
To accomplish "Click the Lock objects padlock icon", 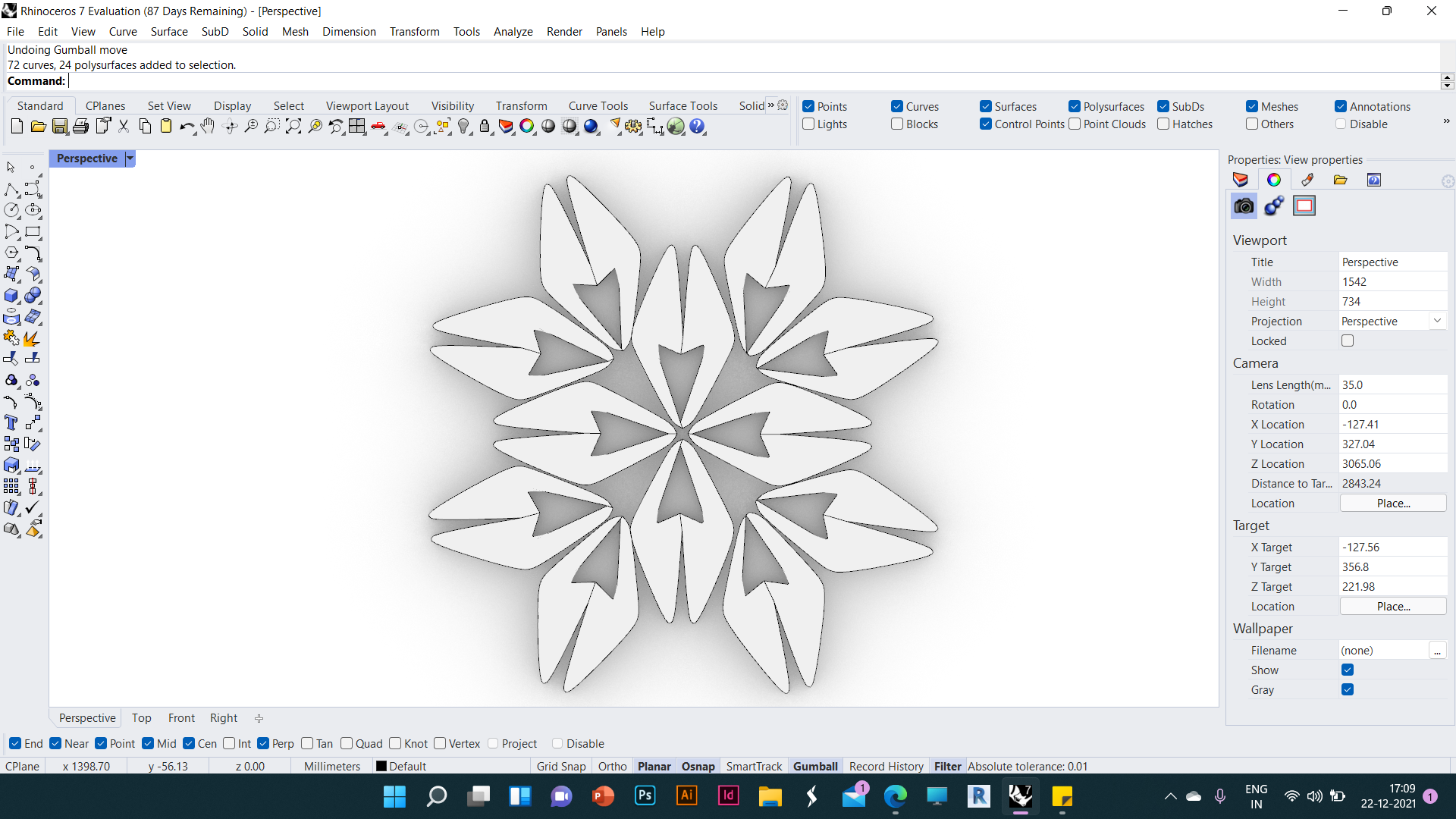I will pos(485,127).
